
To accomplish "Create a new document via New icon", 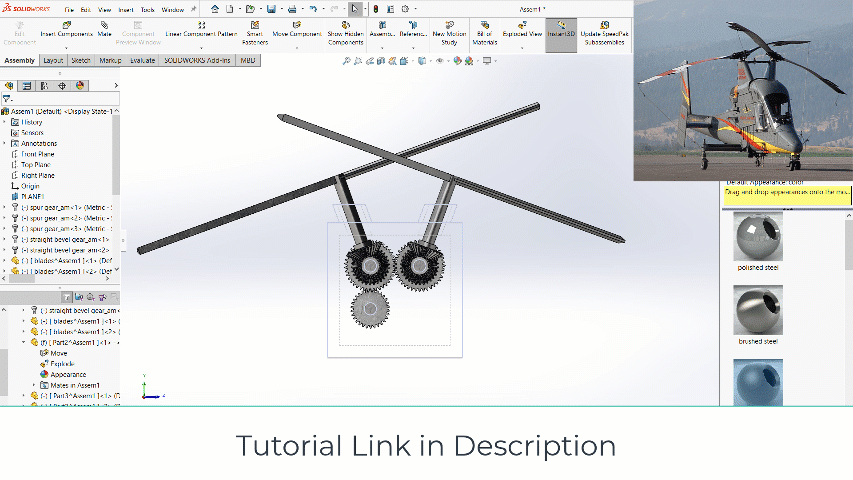I will 230,9.
